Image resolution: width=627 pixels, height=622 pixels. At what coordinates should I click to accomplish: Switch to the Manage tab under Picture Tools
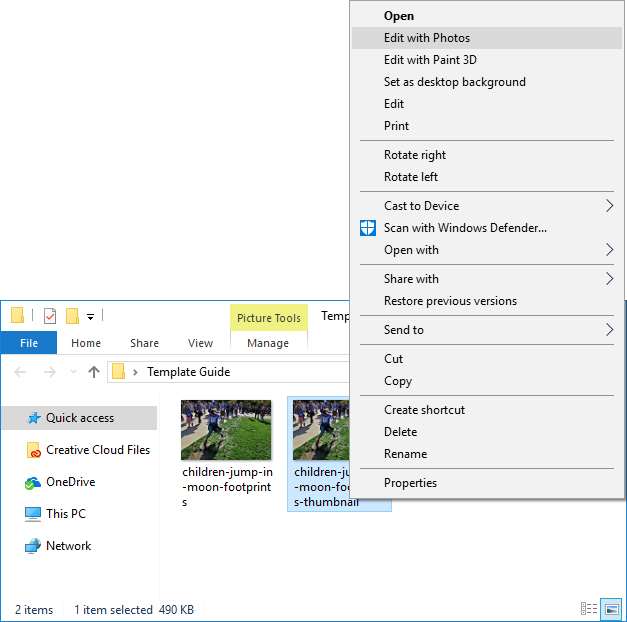(x=268, y=343)
